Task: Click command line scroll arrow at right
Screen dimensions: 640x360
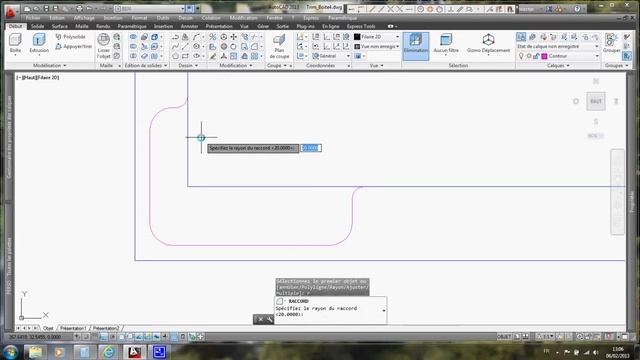Action: click(384, 311)
